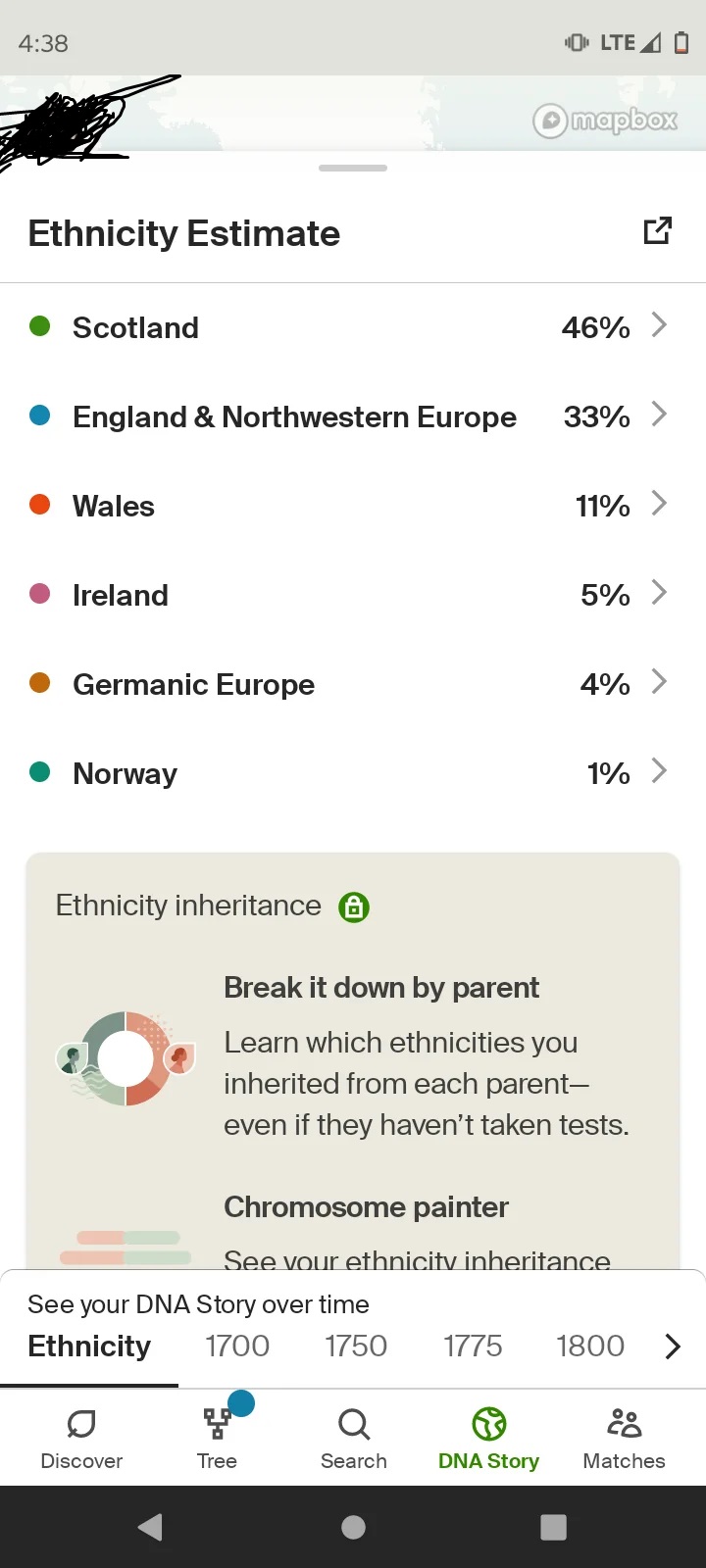
Task: Tap the Discover icon in bottom navigation
Action: coord(81,1423)
